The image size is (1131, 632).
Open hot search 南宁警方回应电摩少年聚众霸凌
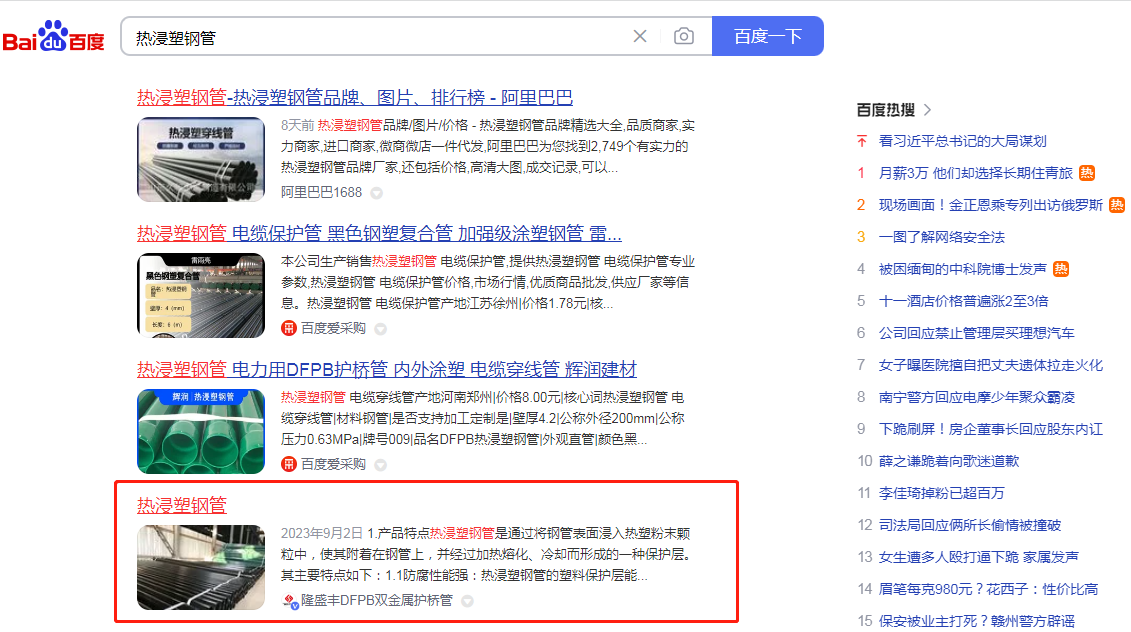point(977,397)
